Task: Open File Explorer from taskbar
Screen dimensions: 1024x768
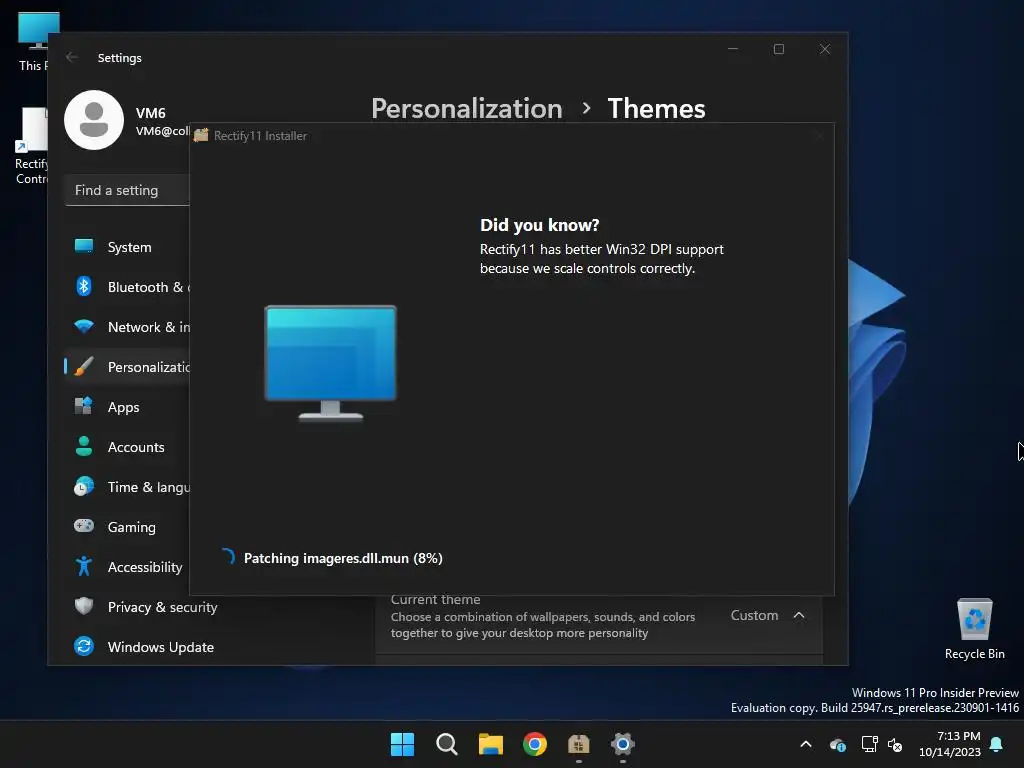Action: click(x=490, y=744)
